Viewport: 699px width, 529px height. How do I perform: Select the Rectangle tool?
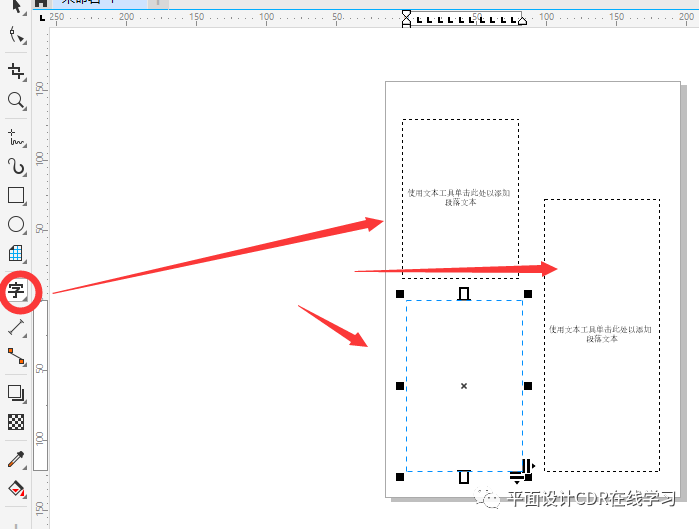pyautogui.click(x=16, y=195)
